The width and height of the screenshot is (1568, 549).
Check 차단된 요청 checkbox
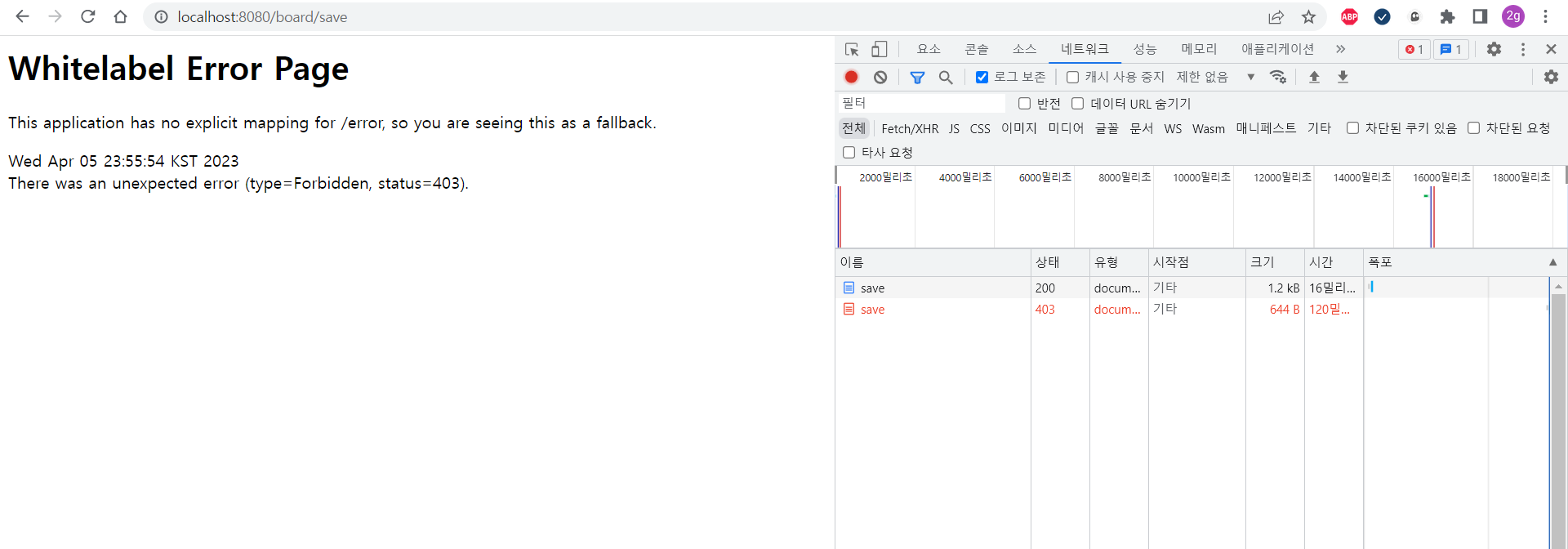coord(1473,127)
